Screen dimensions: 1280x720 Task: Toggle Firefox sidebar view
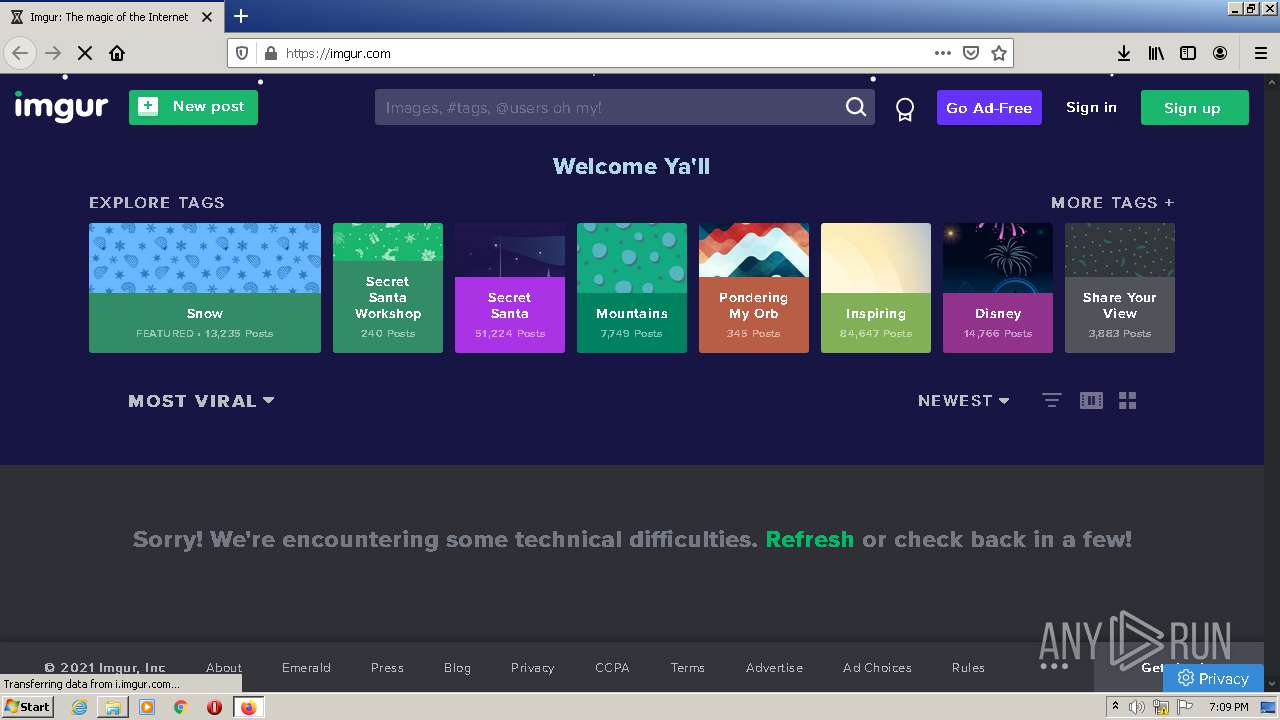point(1188,53)
